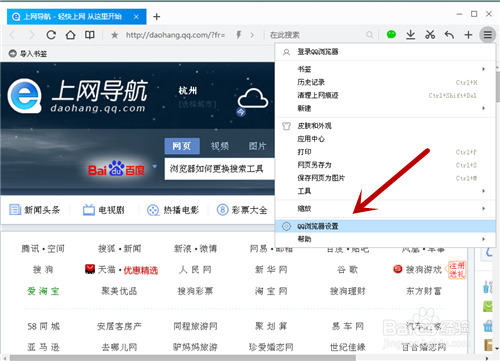500x361 pixels.
Task: Expand the 帮助 submenu
Action: point(385,239)
